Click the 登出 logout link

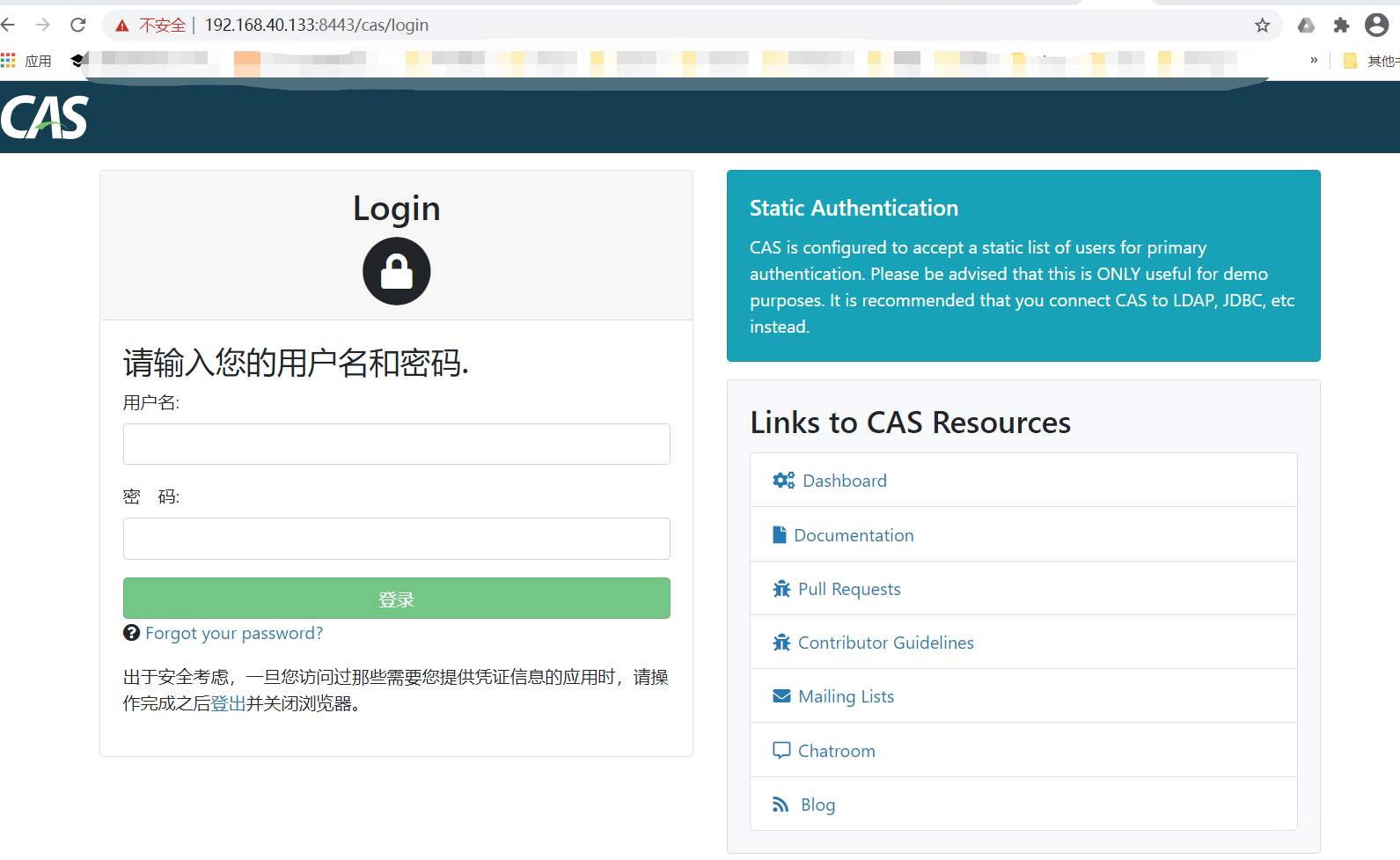[228, 703]
